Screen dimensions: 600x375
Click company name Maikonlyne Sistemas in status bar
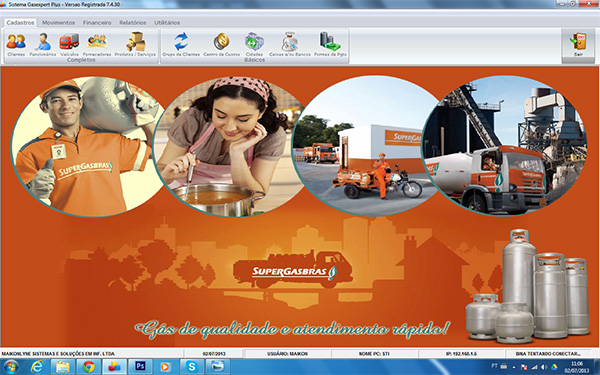point(58,354)
